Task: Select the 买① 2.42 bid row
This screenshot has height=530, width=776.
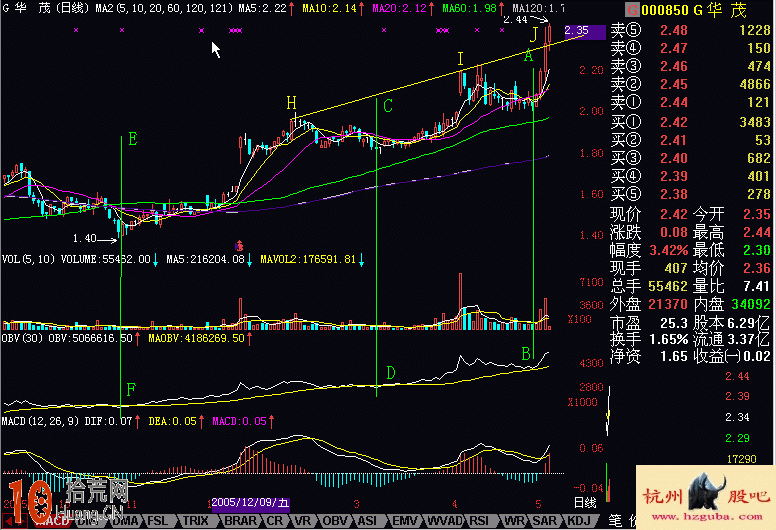Action: click(690, 122)
